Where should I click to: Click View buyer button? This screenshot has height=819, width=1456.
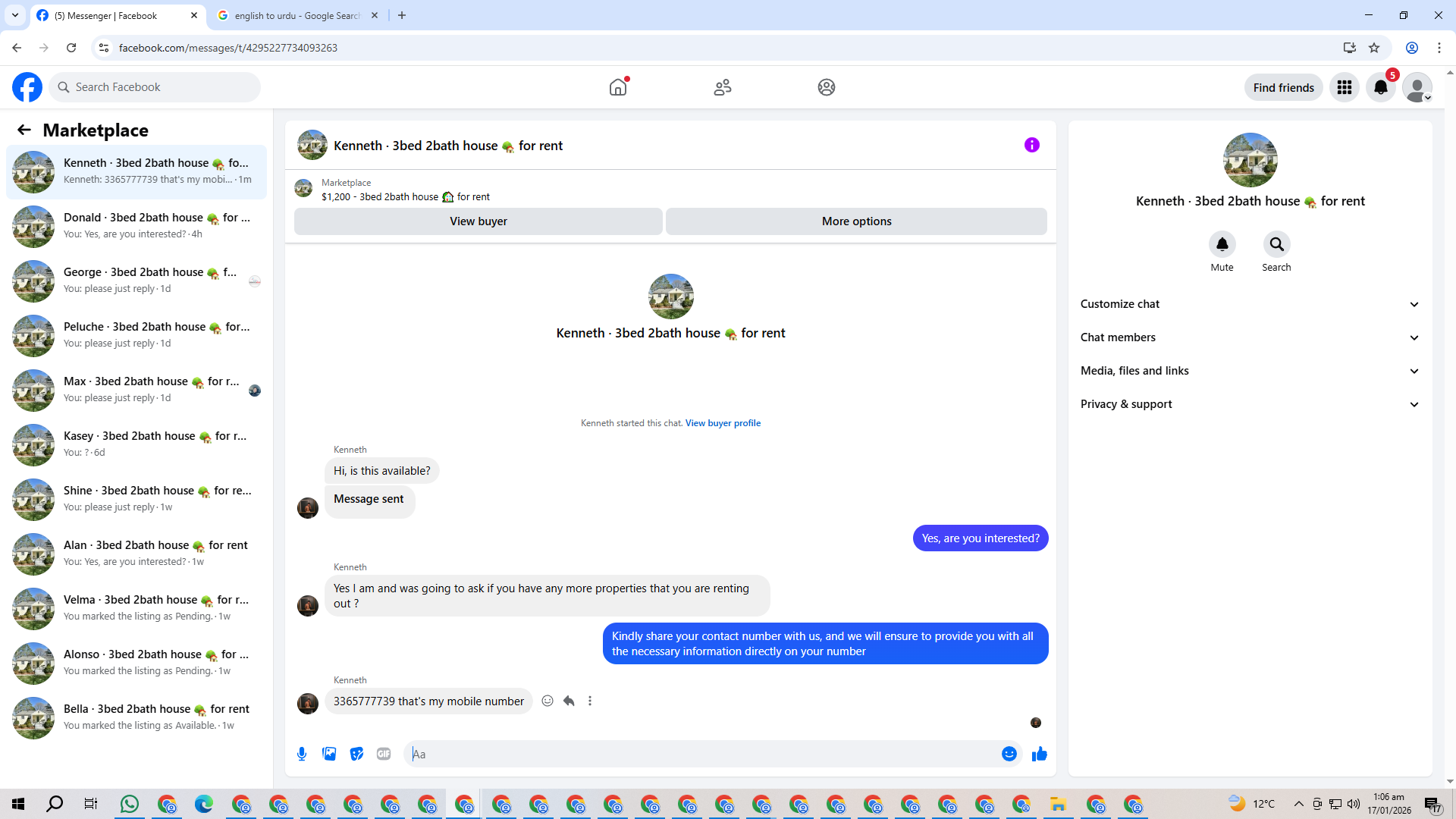click(x=478, y=221)
